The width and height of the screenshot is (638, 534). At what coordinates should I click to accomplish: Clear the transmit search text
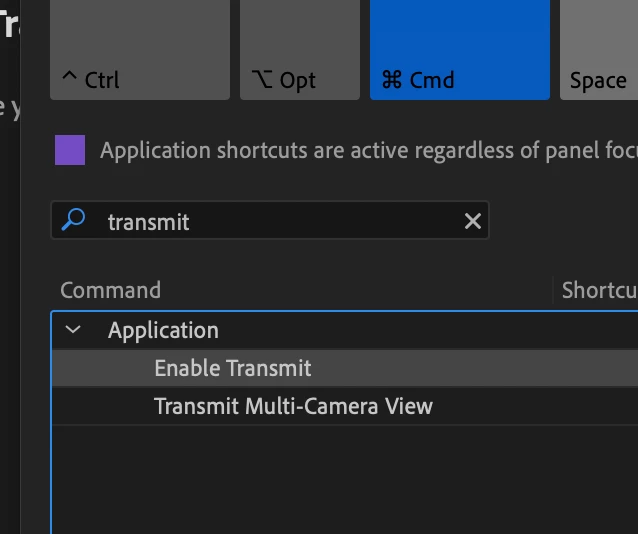pyautogui.click(x=473, y=222)
